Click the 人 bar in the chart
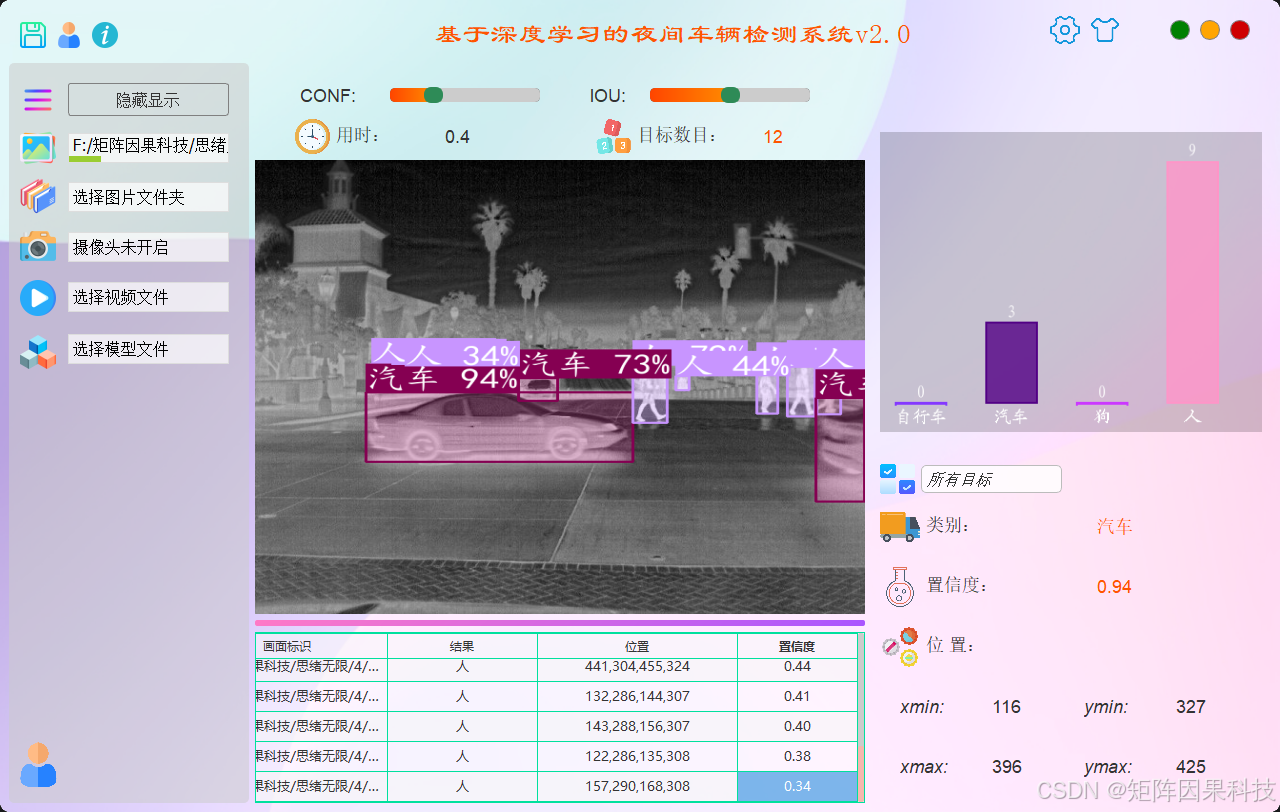The width and height of the screenshot is (1280, 812). pyautogui.click(x=1192, y=283)
